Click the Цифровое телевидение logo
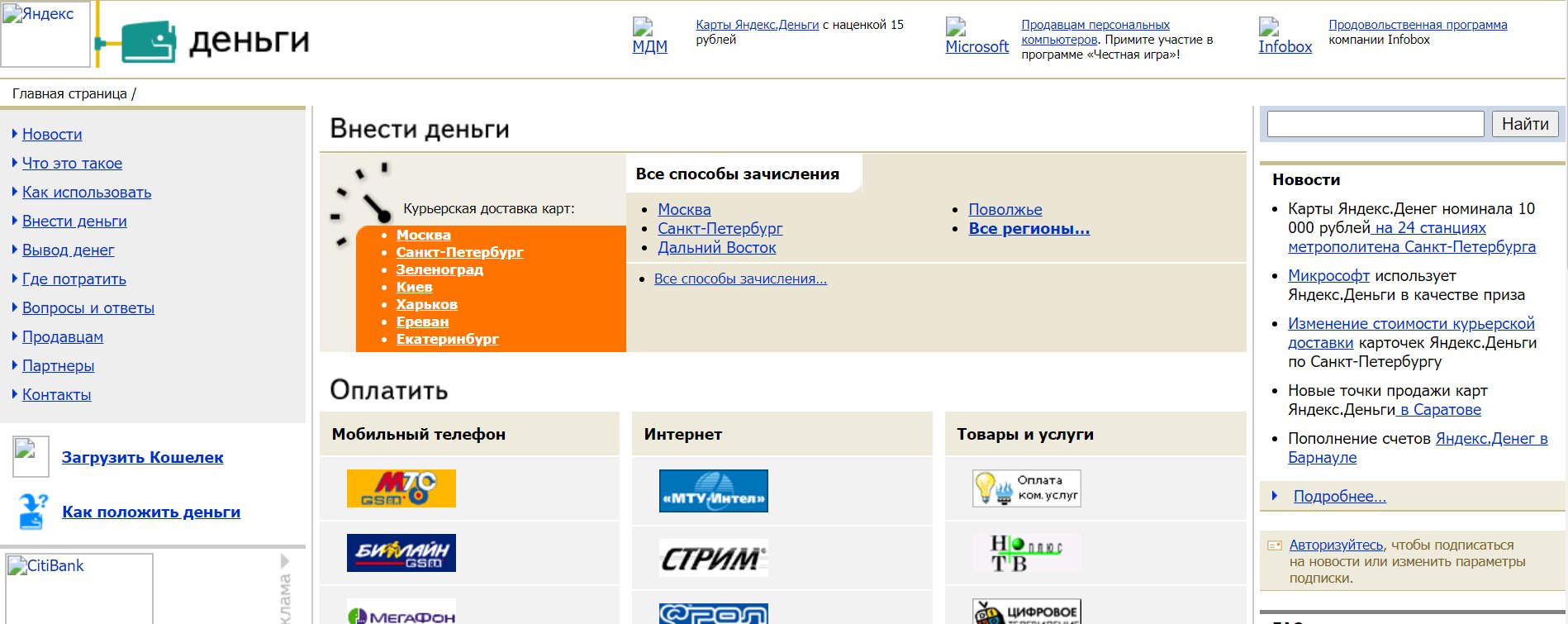 [1027, 612]
